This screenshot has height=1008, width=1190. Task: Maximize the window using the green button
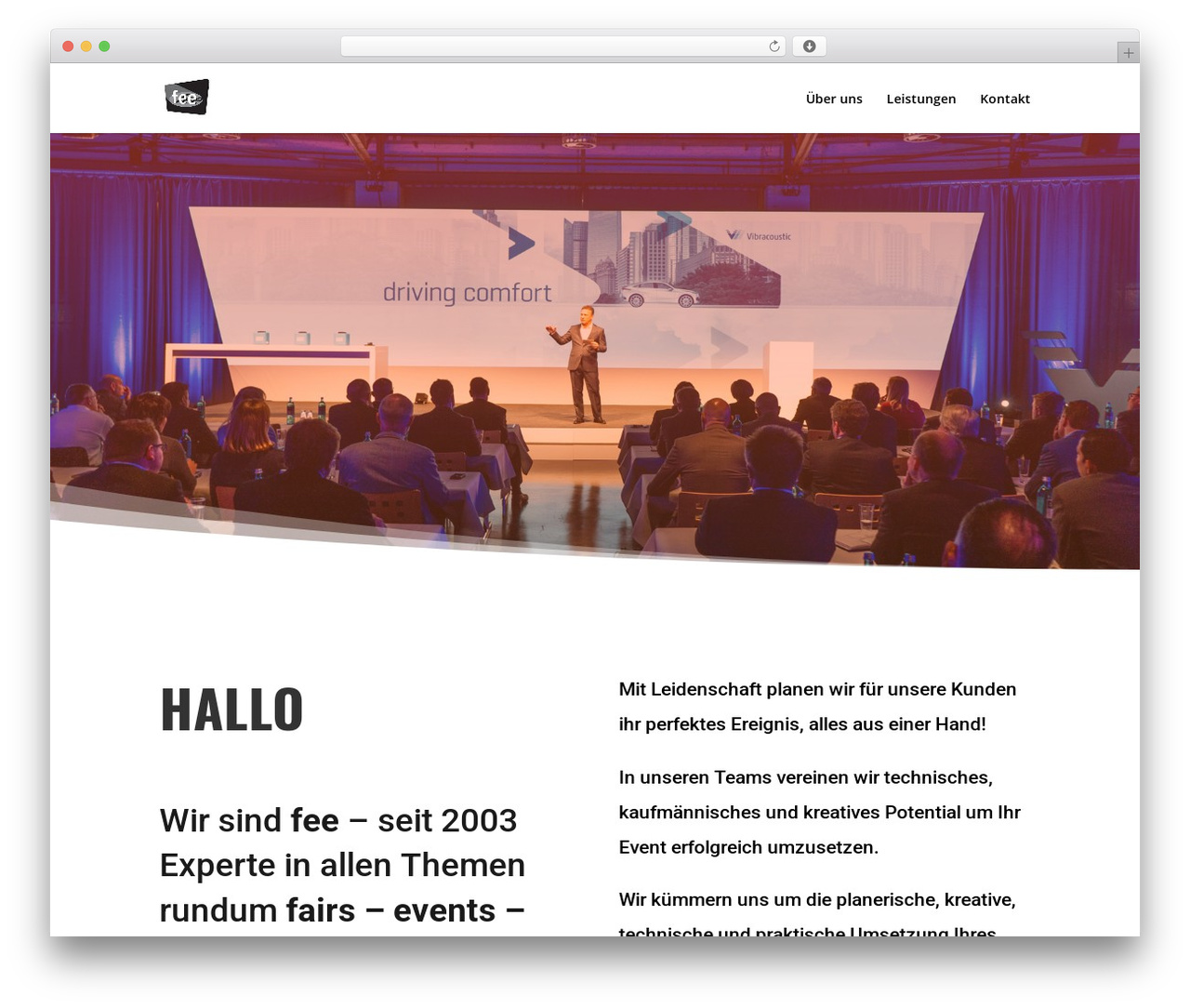click(104, 46)
